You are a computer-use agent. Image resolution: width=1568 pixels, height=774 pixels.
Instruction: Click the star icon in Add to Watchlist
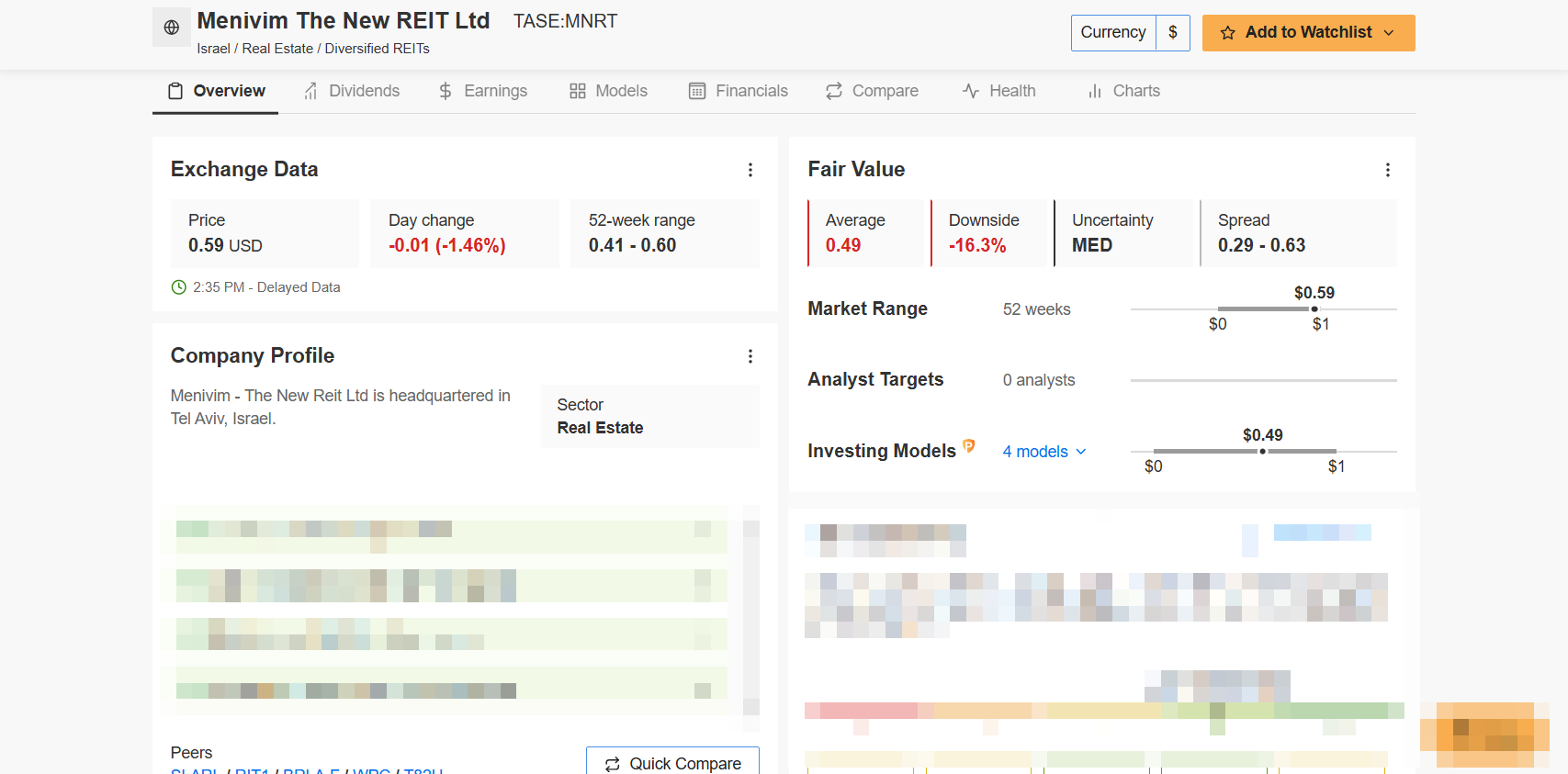tap(1228, 33)
